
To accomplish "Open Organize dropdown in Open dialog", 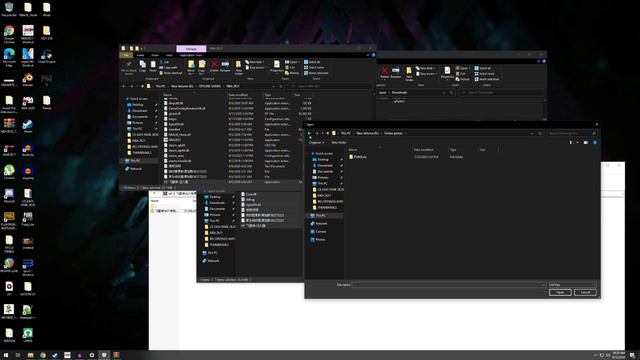I will point(316,142).
